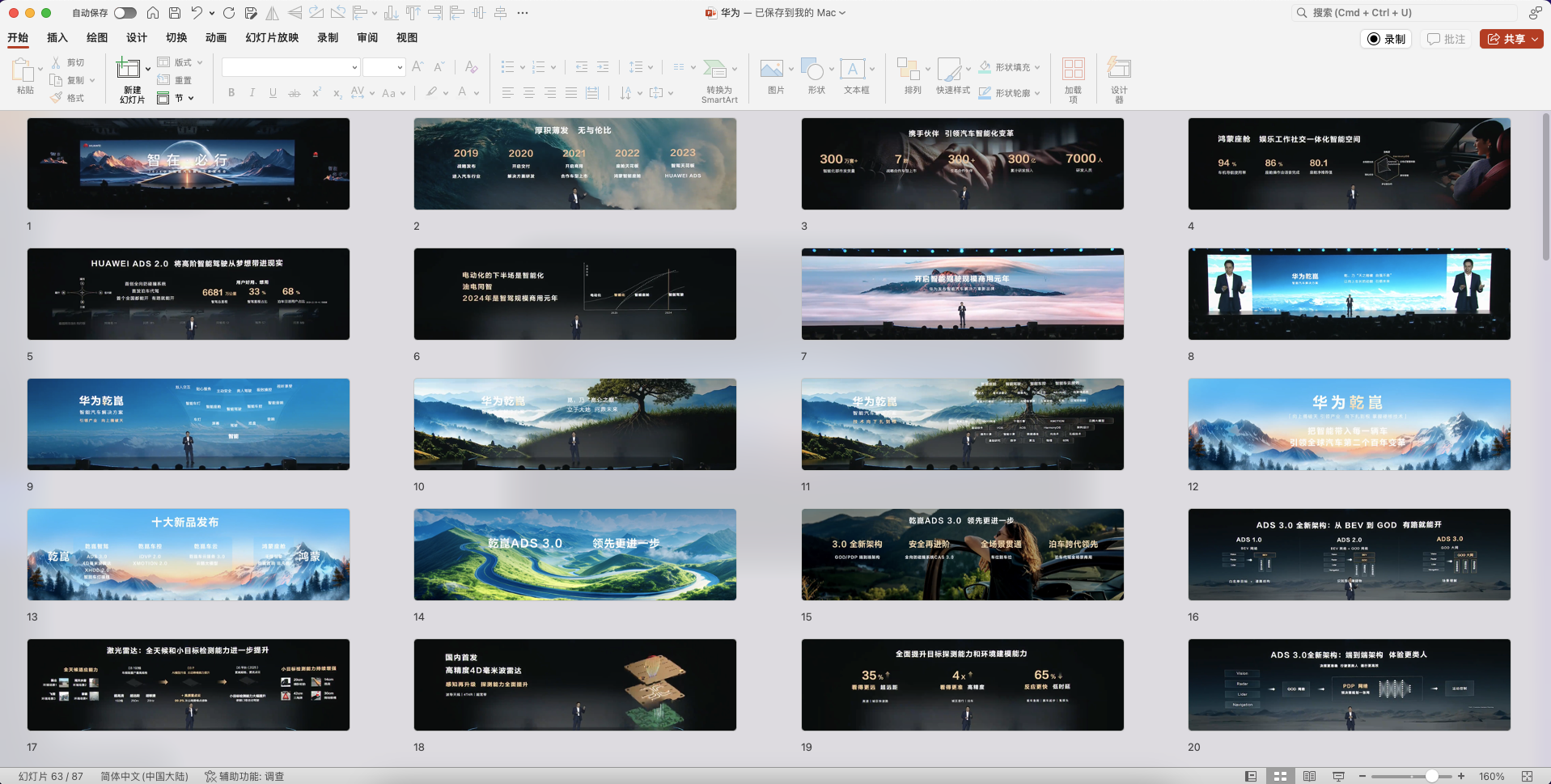The width and height of the screenshot is (1551, 784).
Task: Decrease the font size with the smaller A icon
Action: 439,67
